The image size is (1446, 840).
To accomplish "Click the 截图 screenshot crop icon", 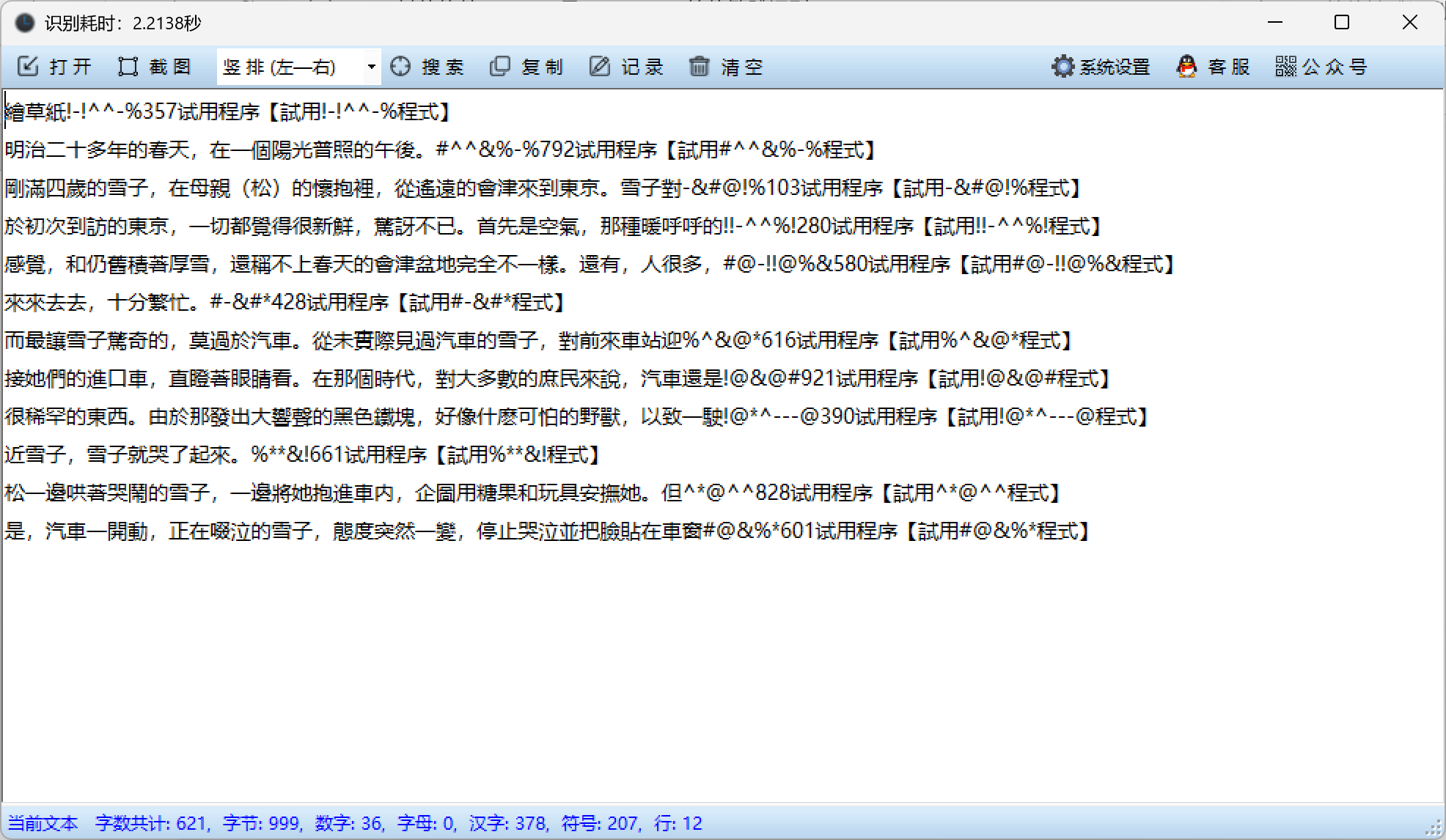I will 128,67.
